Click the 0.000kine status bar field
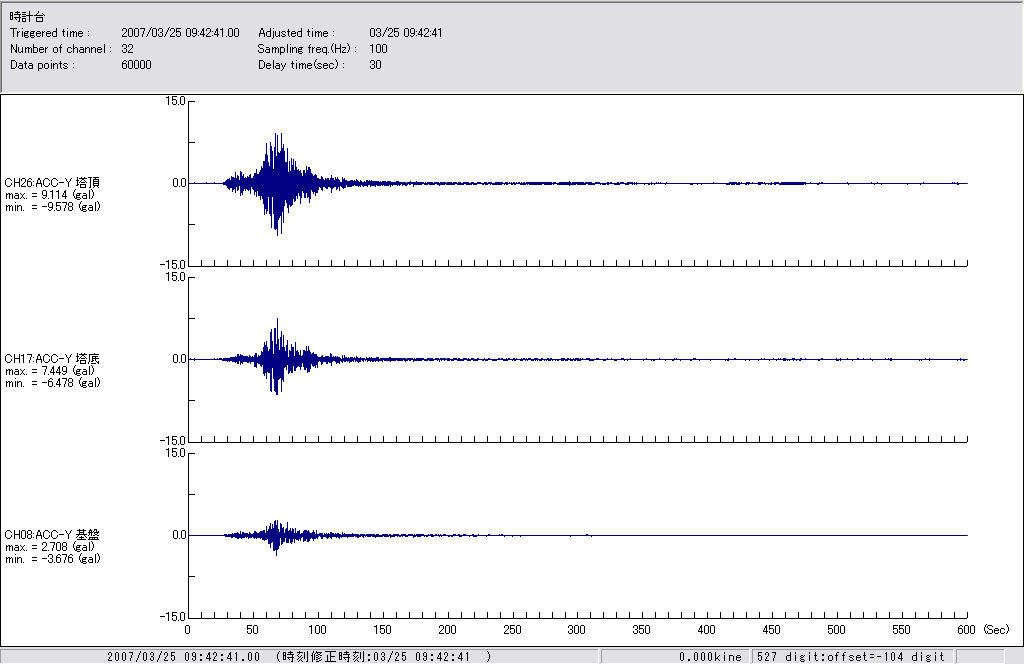Viewport: 1024px width, 664px height. tap(709, 656)
